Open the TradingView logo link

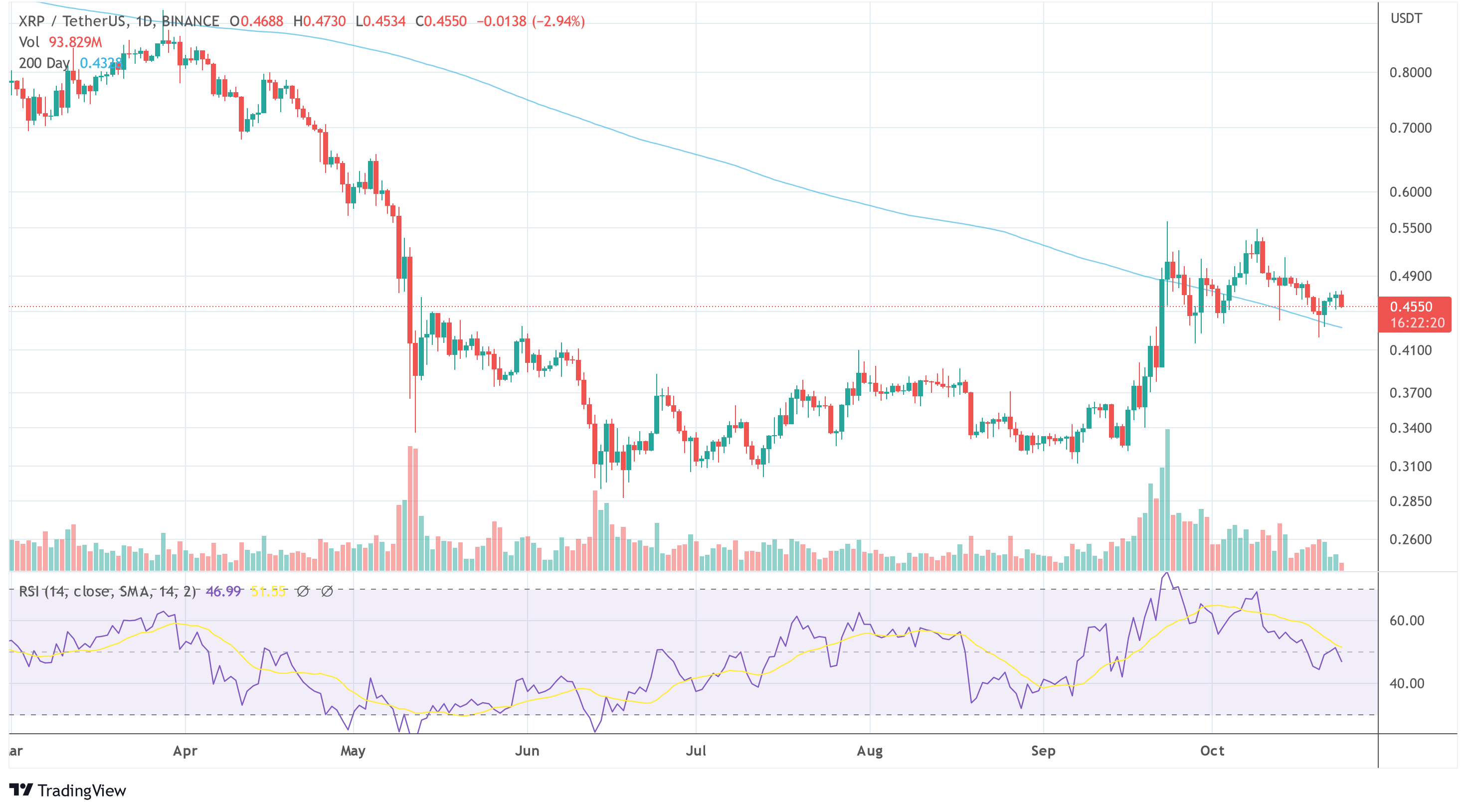(x=67, y=790)
